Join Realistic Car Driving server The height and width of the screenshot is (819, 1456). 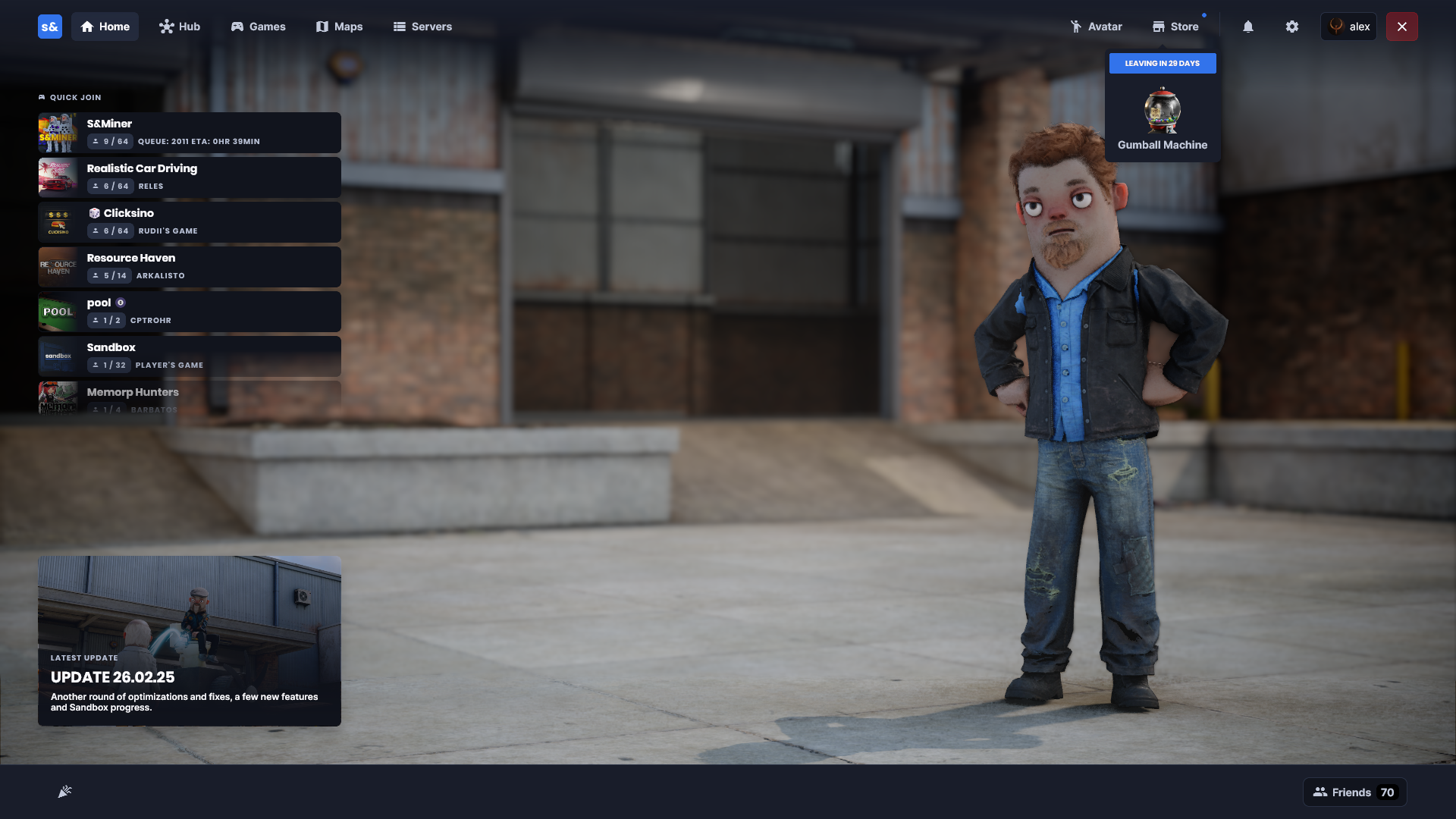pyautogui.click(x=190, y=177)
